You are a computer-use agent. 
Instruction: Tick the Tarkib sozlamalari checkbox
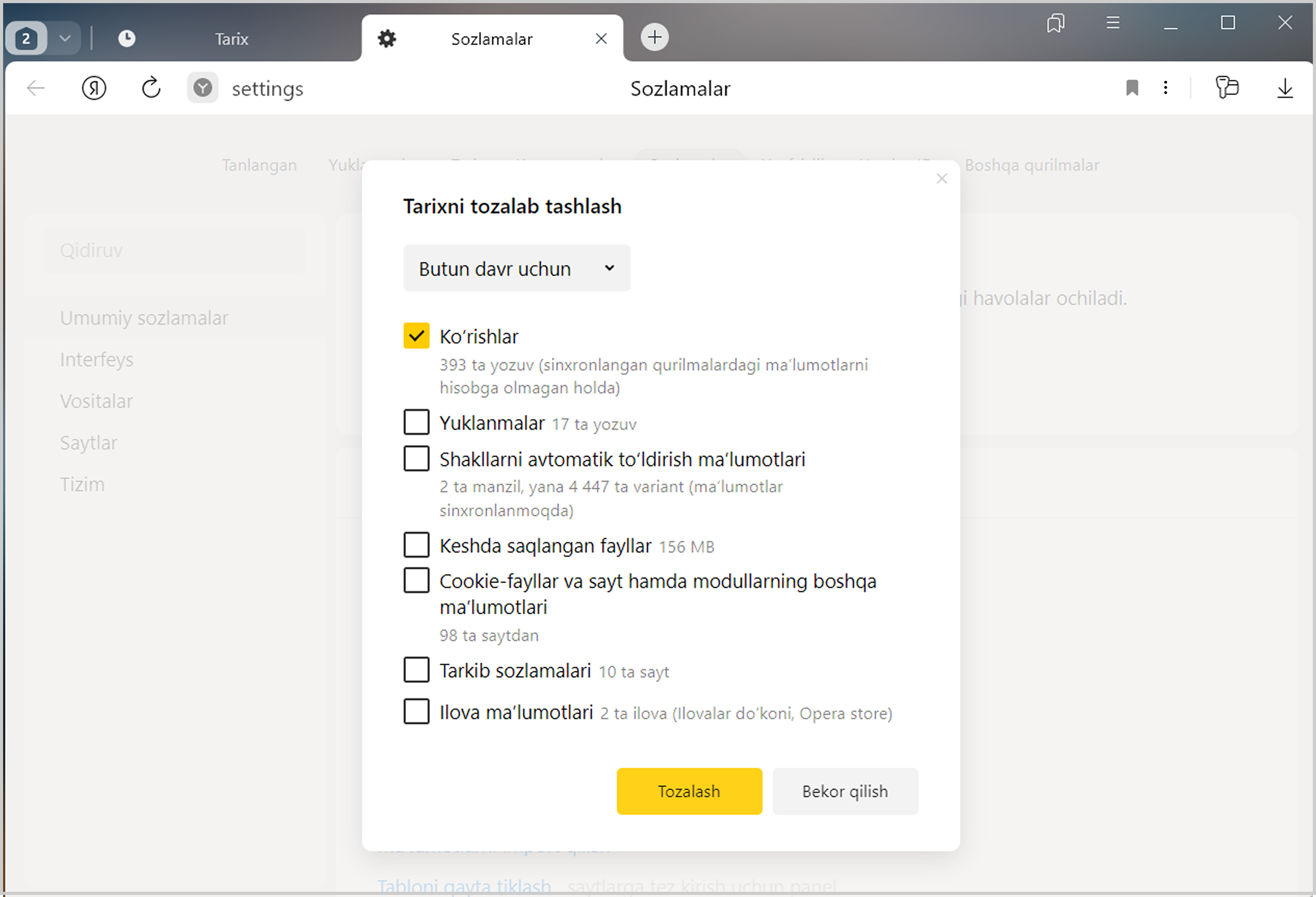pyautogui.click(x=416, y=670)
